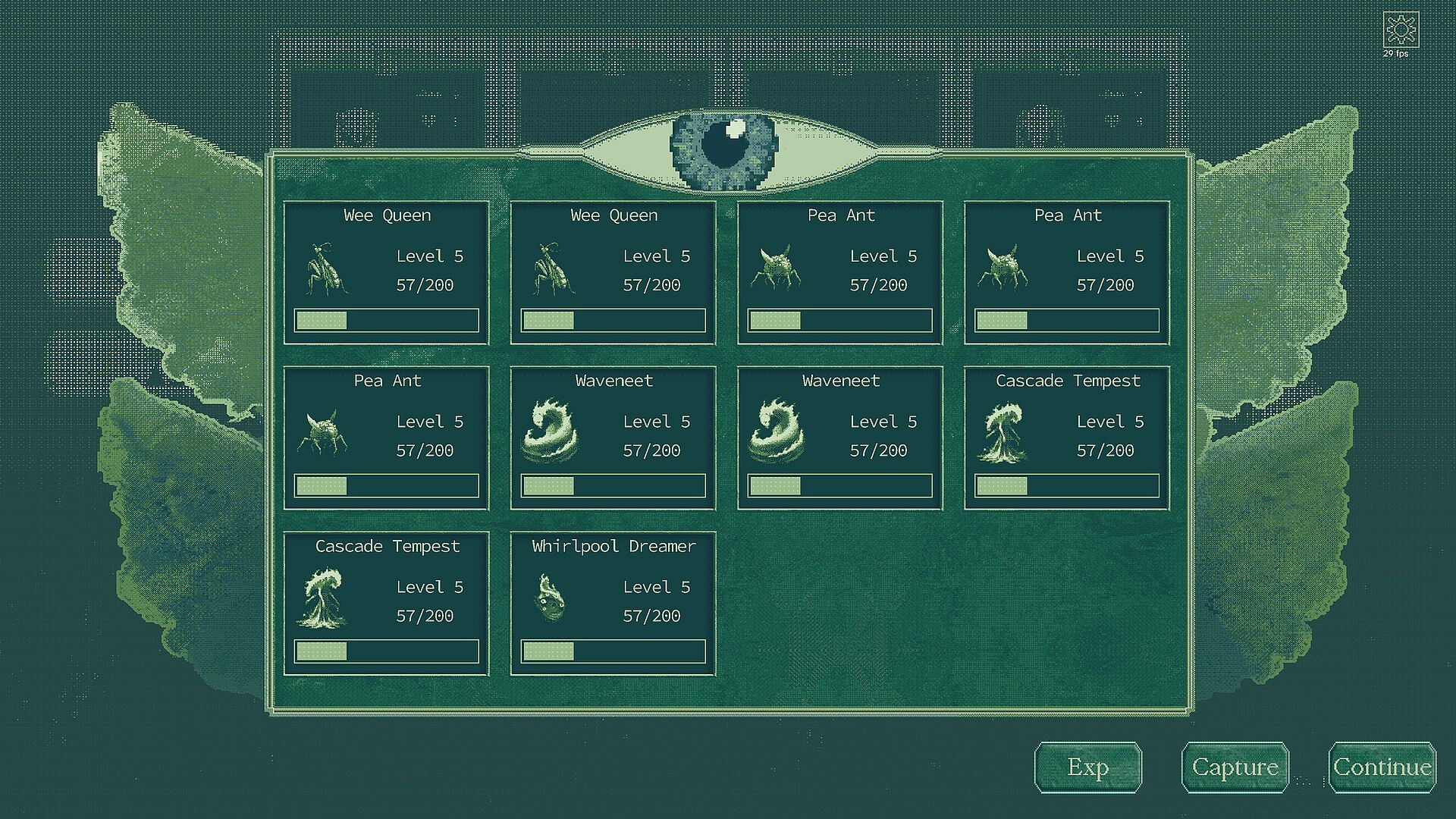The width and height of the screenshot is (1456, 819).
Task: Click the top-right Pea Ant sprite
Action: [1003, 268]
